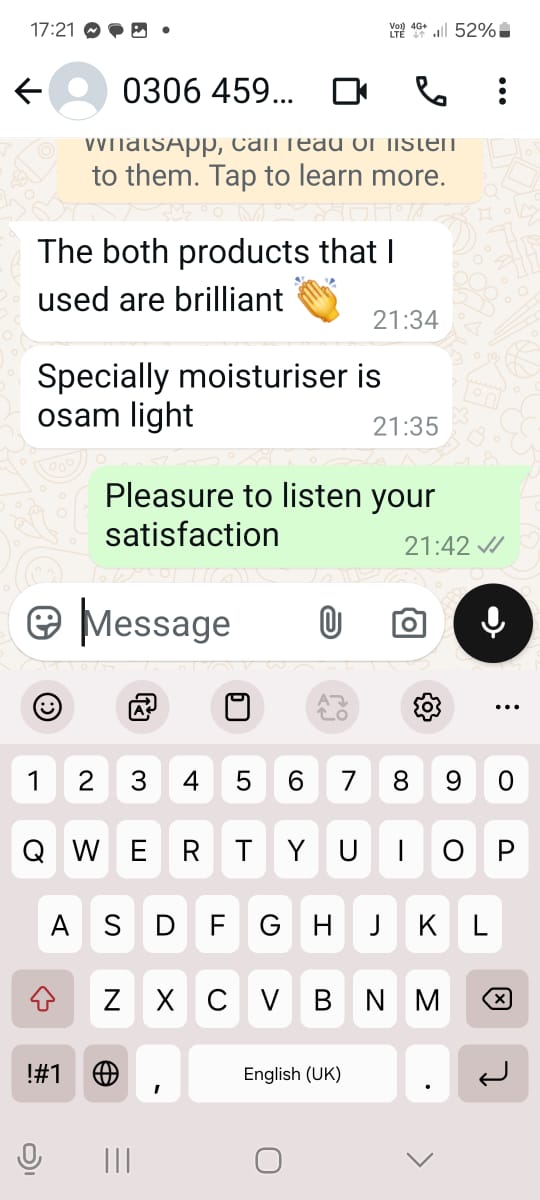Tap the voice call phone icon
540x1200 pixels.
tap(430, 92)
